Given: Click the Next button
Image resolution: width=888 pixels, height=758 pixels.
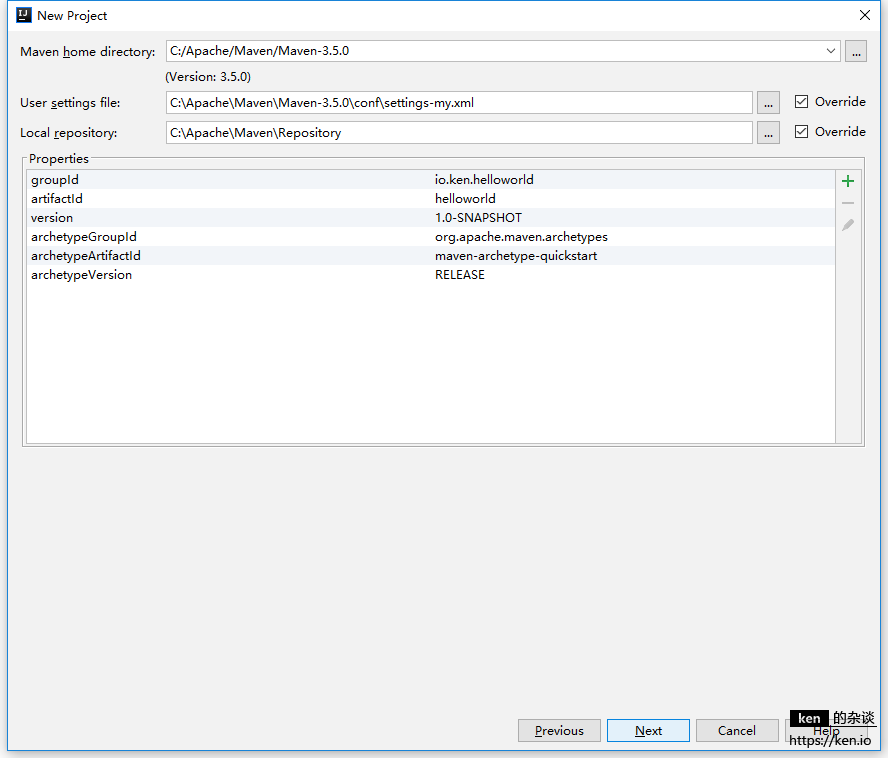Looking at the screenshot, I should (648, 731).
